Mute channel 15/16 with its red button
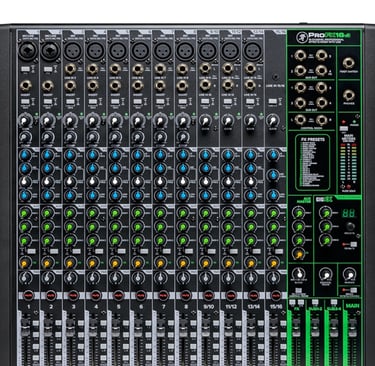This screenshot has height=366, width=375. click(x=276, y=295)
